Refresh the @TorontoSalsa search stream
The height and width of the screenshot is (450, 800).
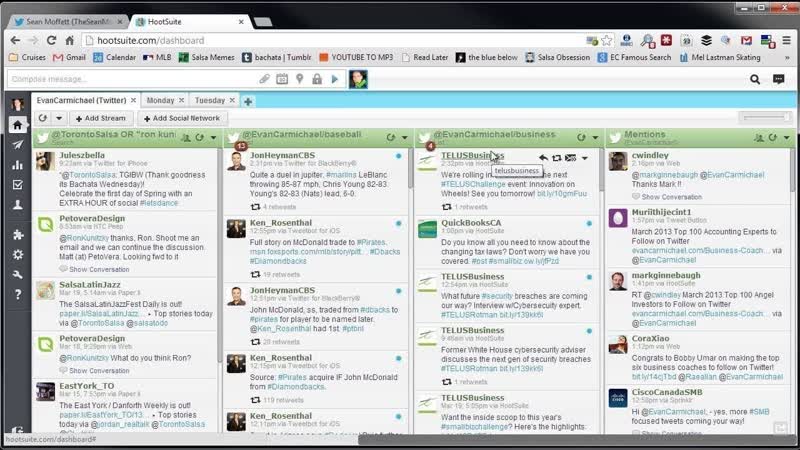[199, 137]
